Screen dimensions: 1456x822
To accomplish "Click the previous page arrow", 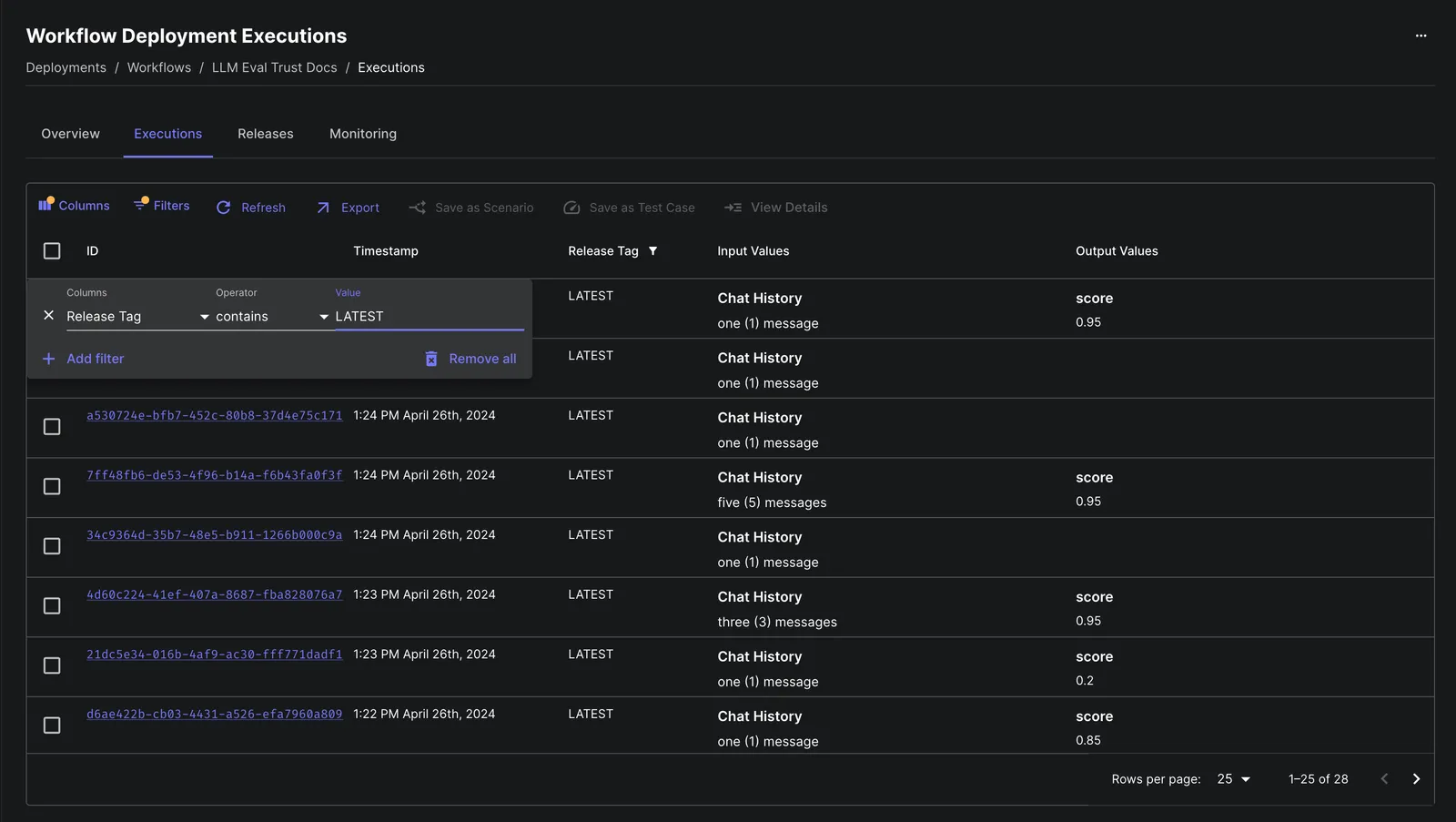I will (x=1384, y=779).
